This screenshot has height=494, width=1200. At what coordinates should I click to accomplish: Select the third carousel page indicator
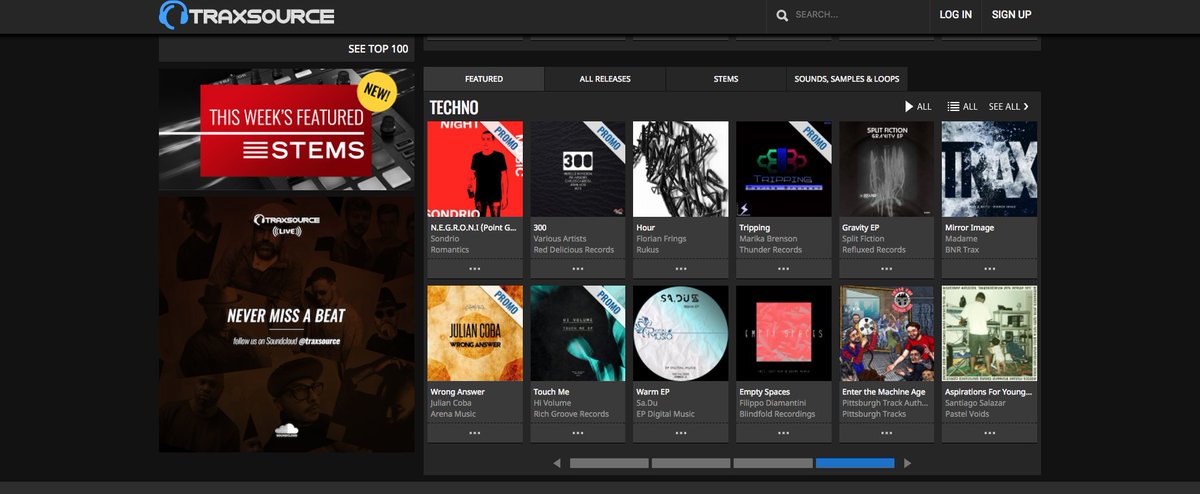point(773,463)
